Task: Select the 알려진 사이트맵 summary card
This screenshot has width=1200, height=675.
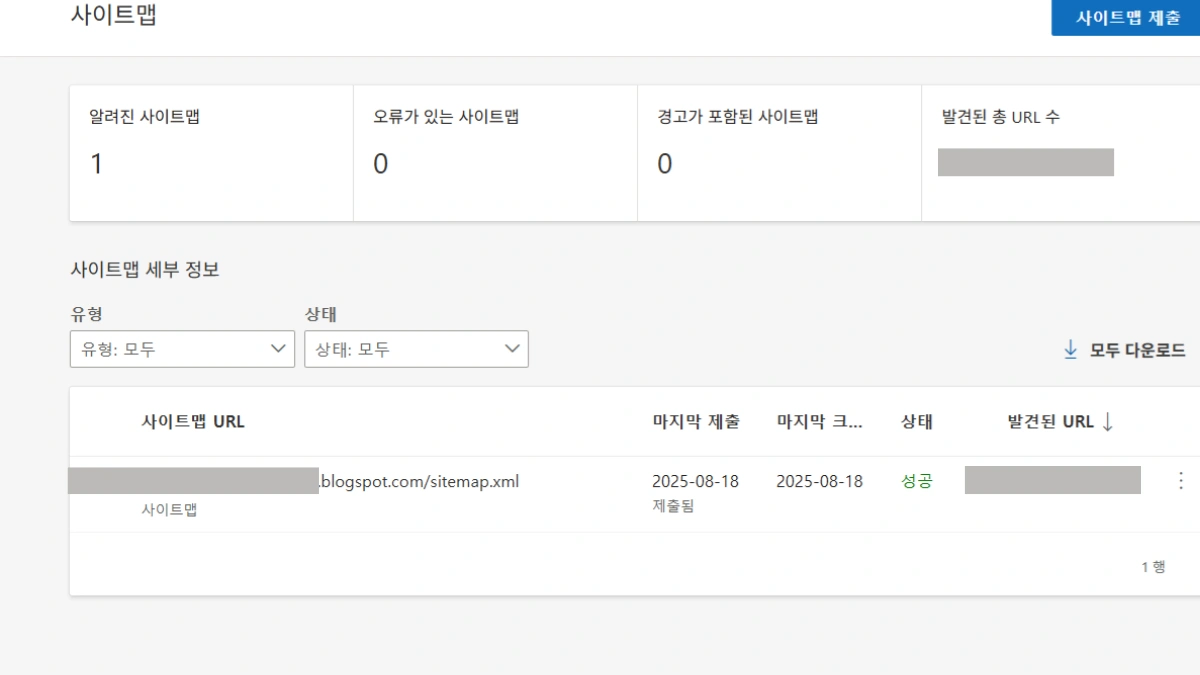Action: click(211, 153)
